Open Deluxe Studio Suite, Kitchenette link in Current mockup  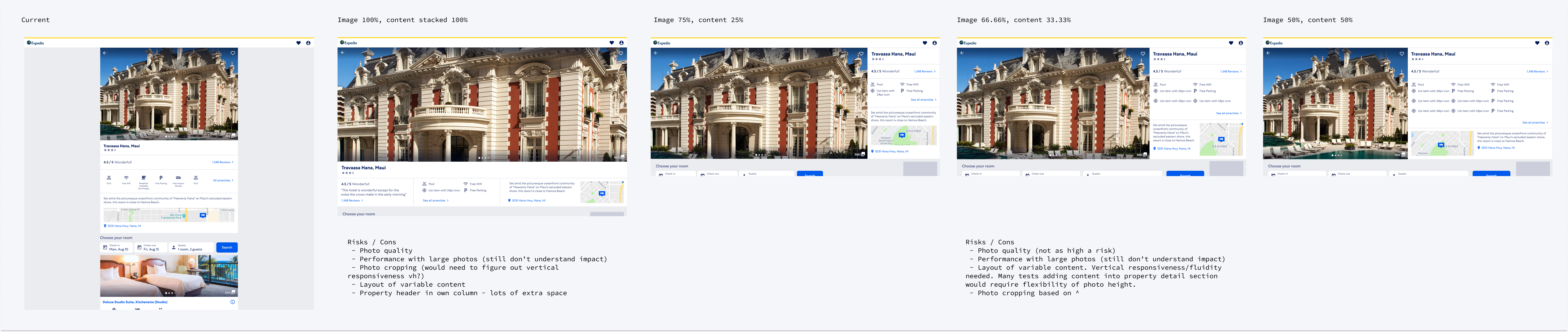tap(135, 302)
